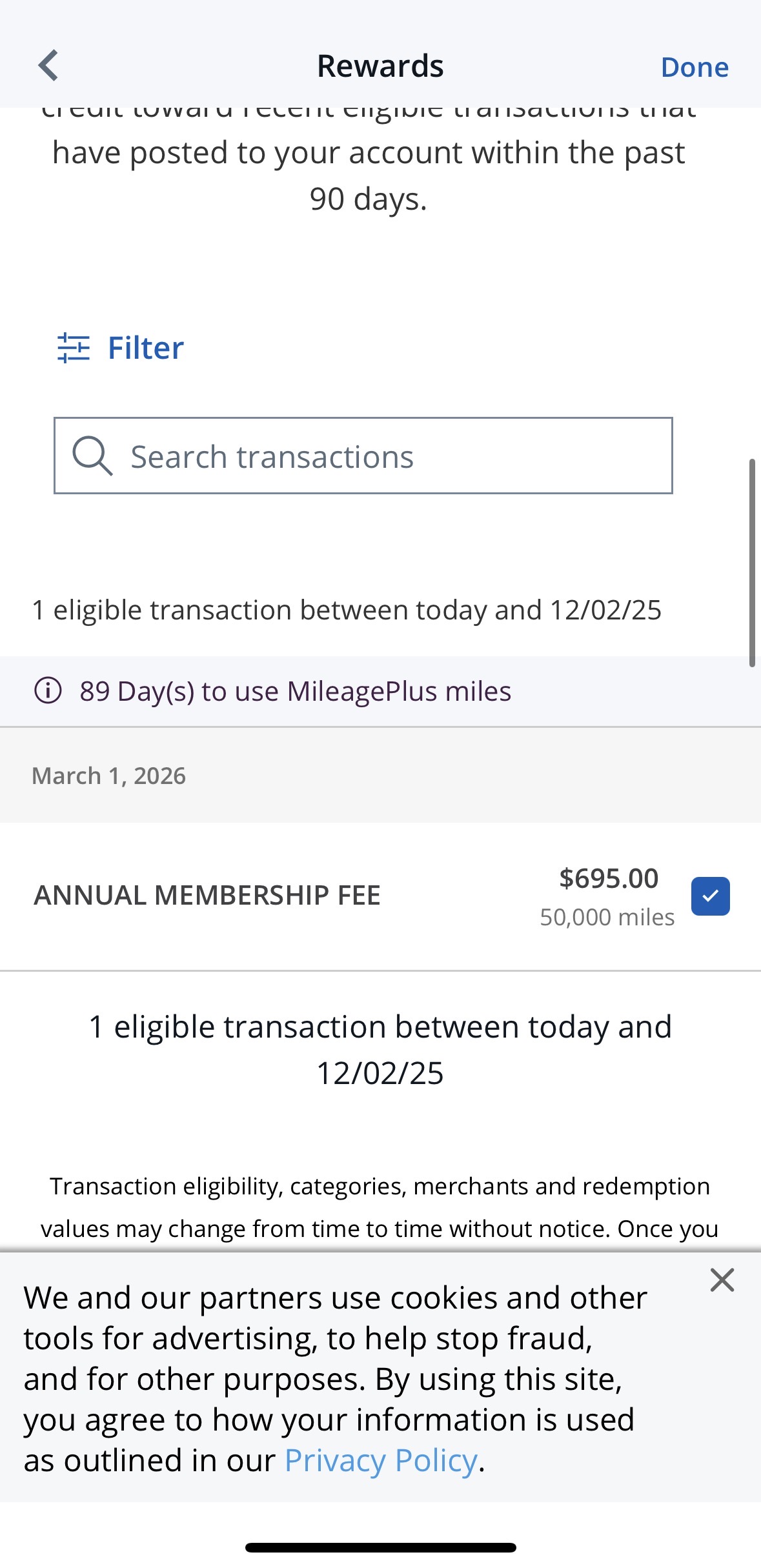Tap Done in the header
The width and height of the screenshot is (761, 1568).
695,68
